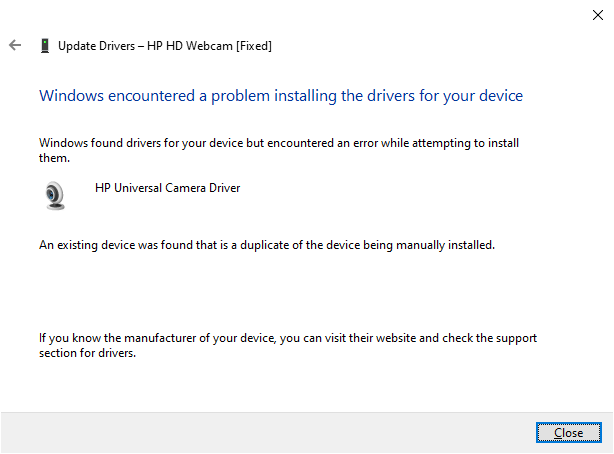Click the "section for drivers." line
This screenshot has width=614, height=454.
pos(87,353)
